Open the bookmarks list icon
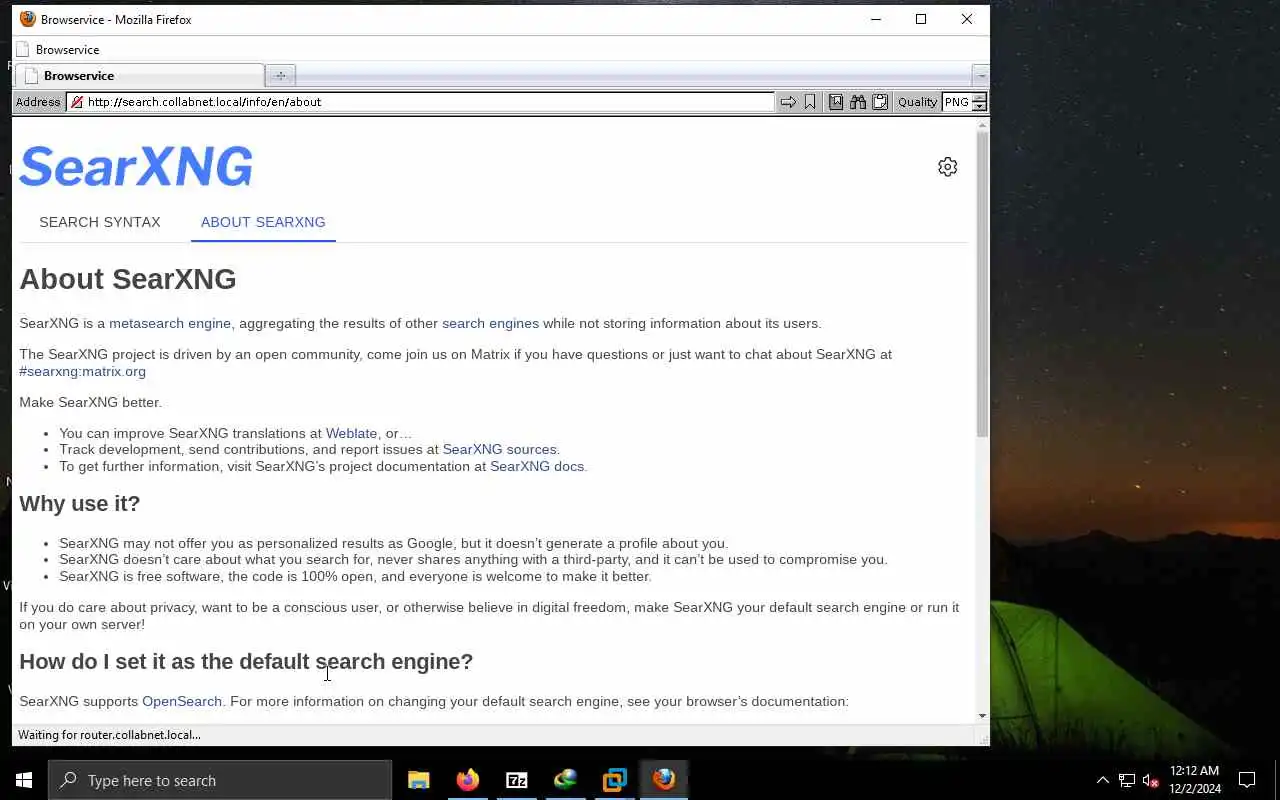Screen dimensions: 1280x800 (x=836, y=102)
